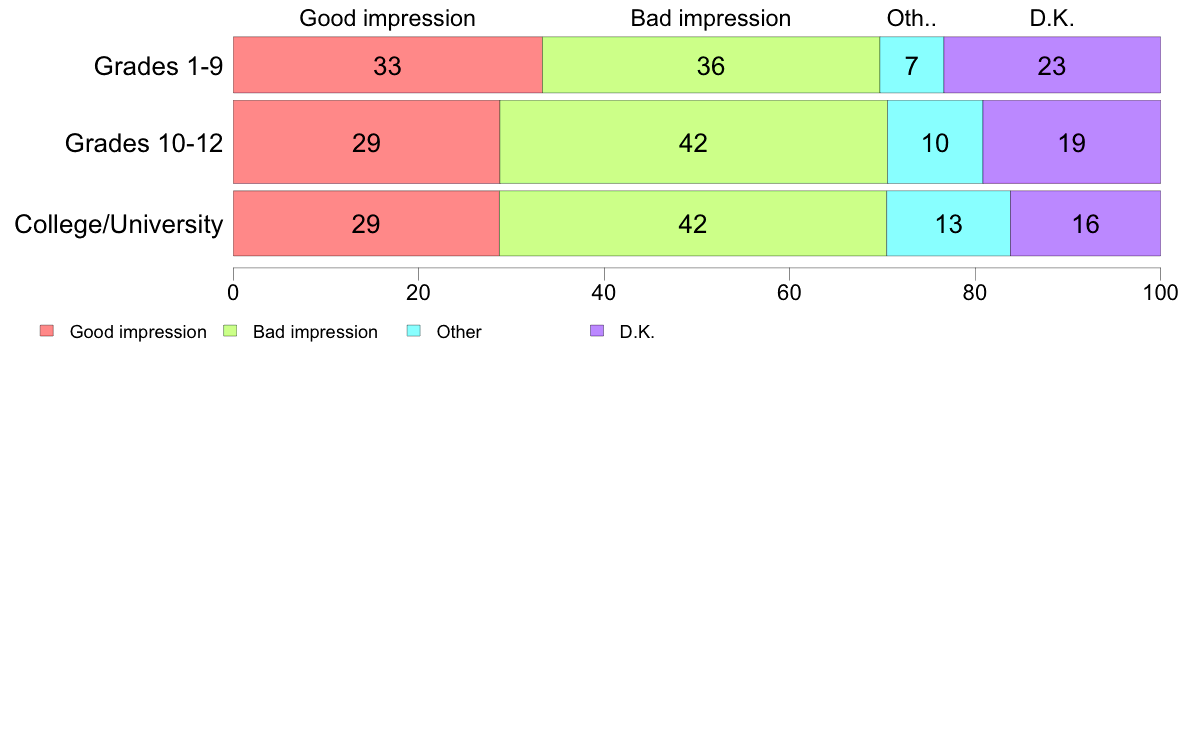Select the Grades 10-12 row label
Viewport: 1188px width, 736px height.
click(x=144, y=143)
